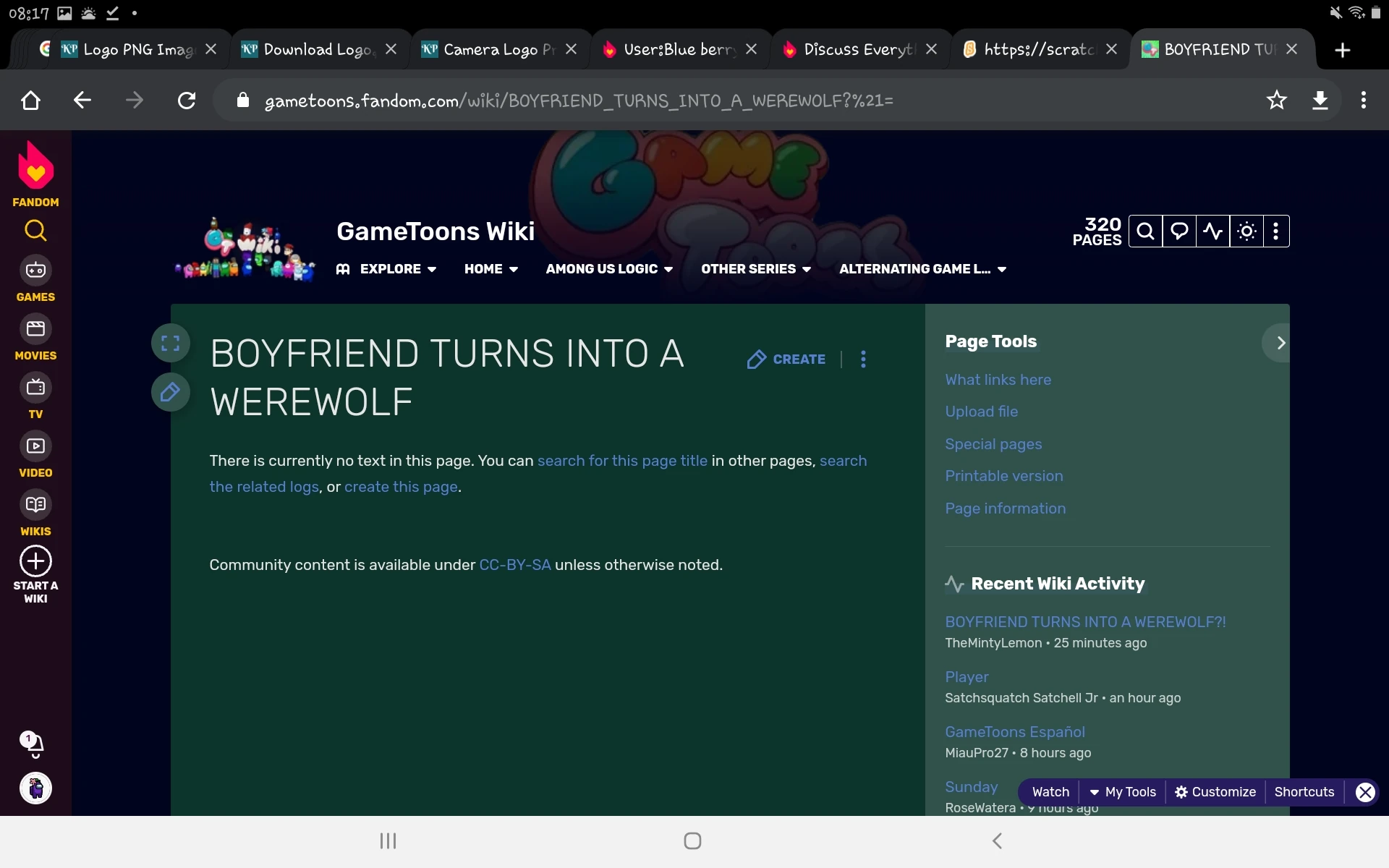Click the wiki Discuss speech bubble icon
This screenshot has width=1389, height=868.
[x=1179, y=231]
